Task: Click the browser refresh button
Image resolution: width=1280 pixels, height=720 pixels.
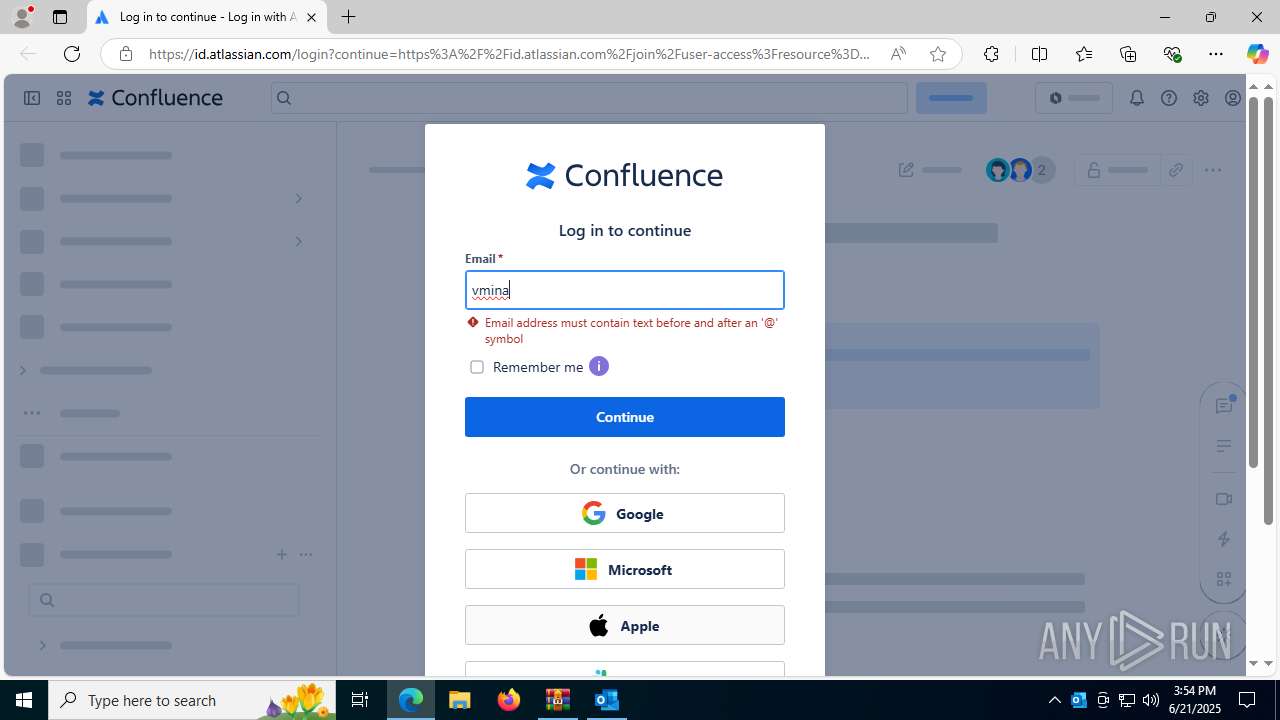Action: 72,54
